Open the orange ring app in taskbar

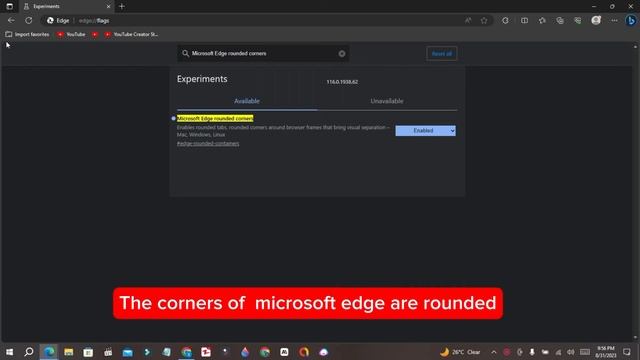pos(304,352)
